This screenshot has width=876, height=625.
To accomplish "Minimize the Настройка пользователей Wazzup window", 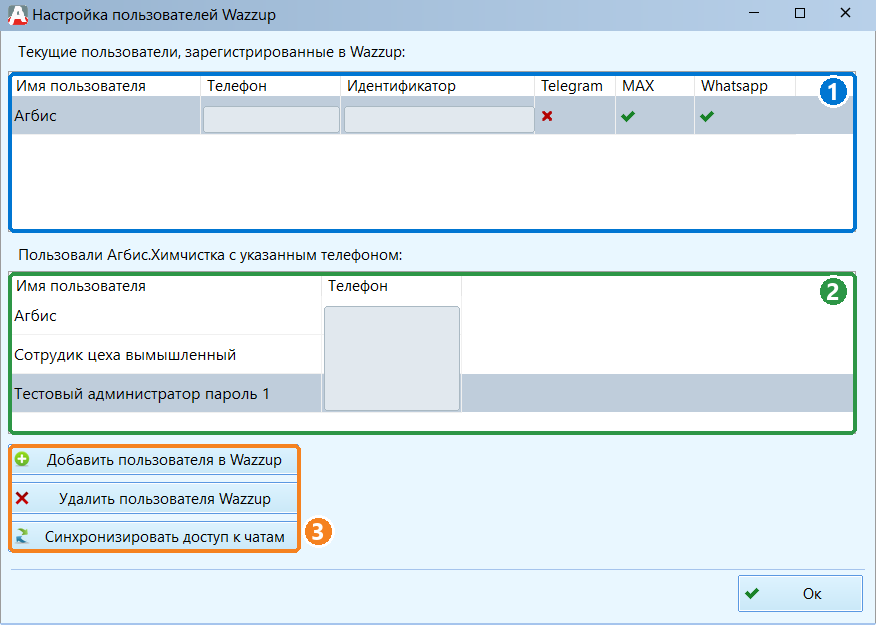I will 755,13.
